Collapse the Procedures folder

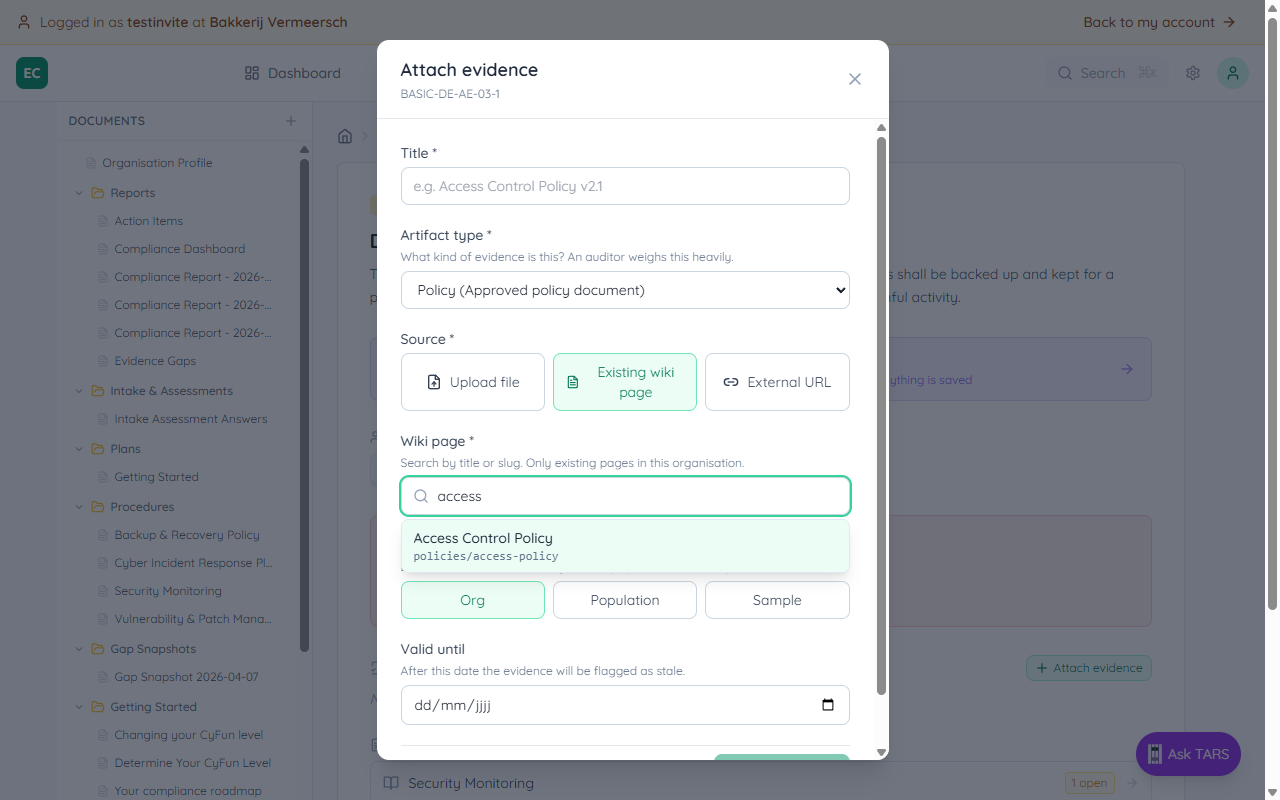pos(79,506)
